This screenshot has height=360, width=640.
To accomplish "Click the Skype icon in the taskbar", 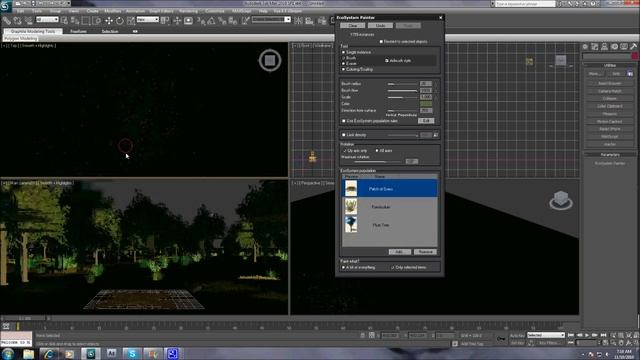I will 132,353.
